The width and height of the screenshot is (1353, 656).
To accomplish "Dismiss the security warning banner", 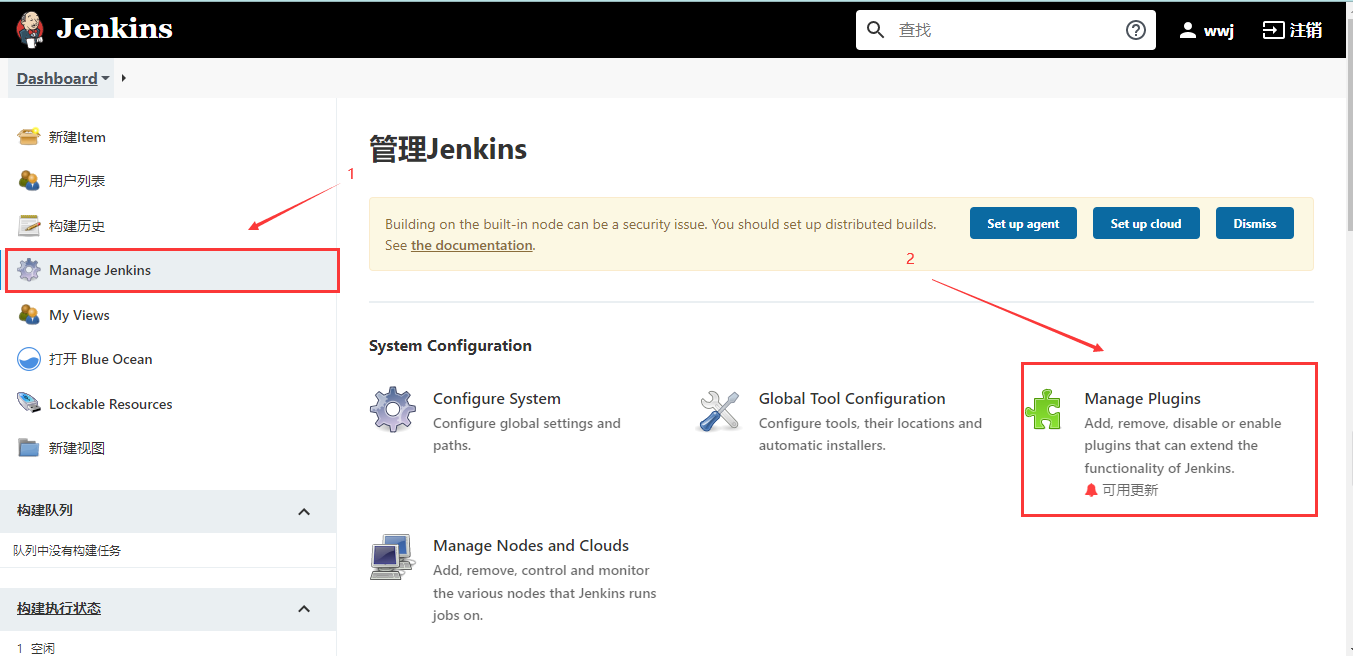I will [1254, 223].
